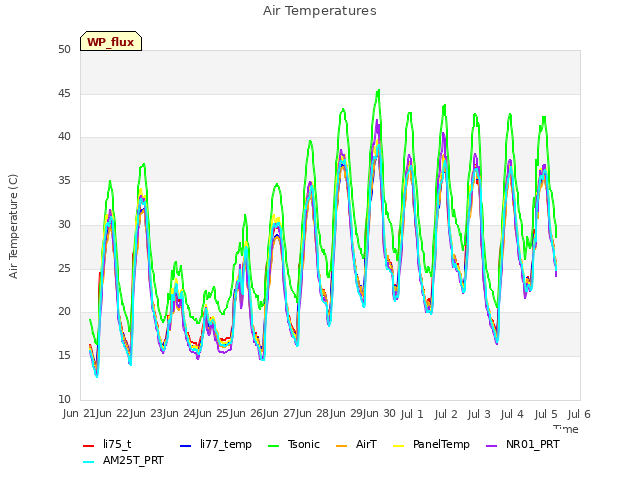Click the green Tsonic legend swatch

(x=273, y=446)
